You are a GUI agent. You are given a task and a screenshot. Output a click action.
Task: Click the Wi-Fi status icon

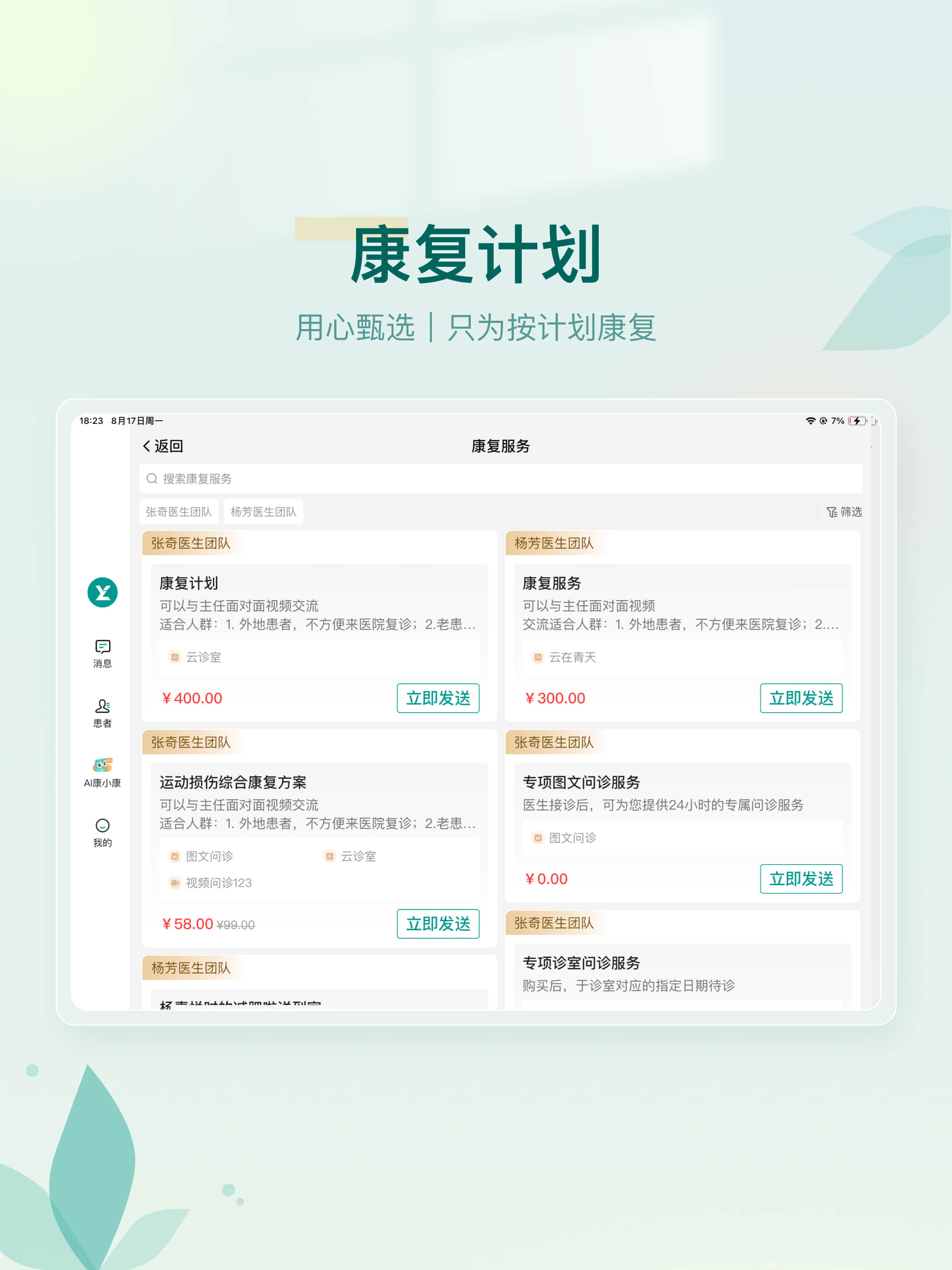810,421
